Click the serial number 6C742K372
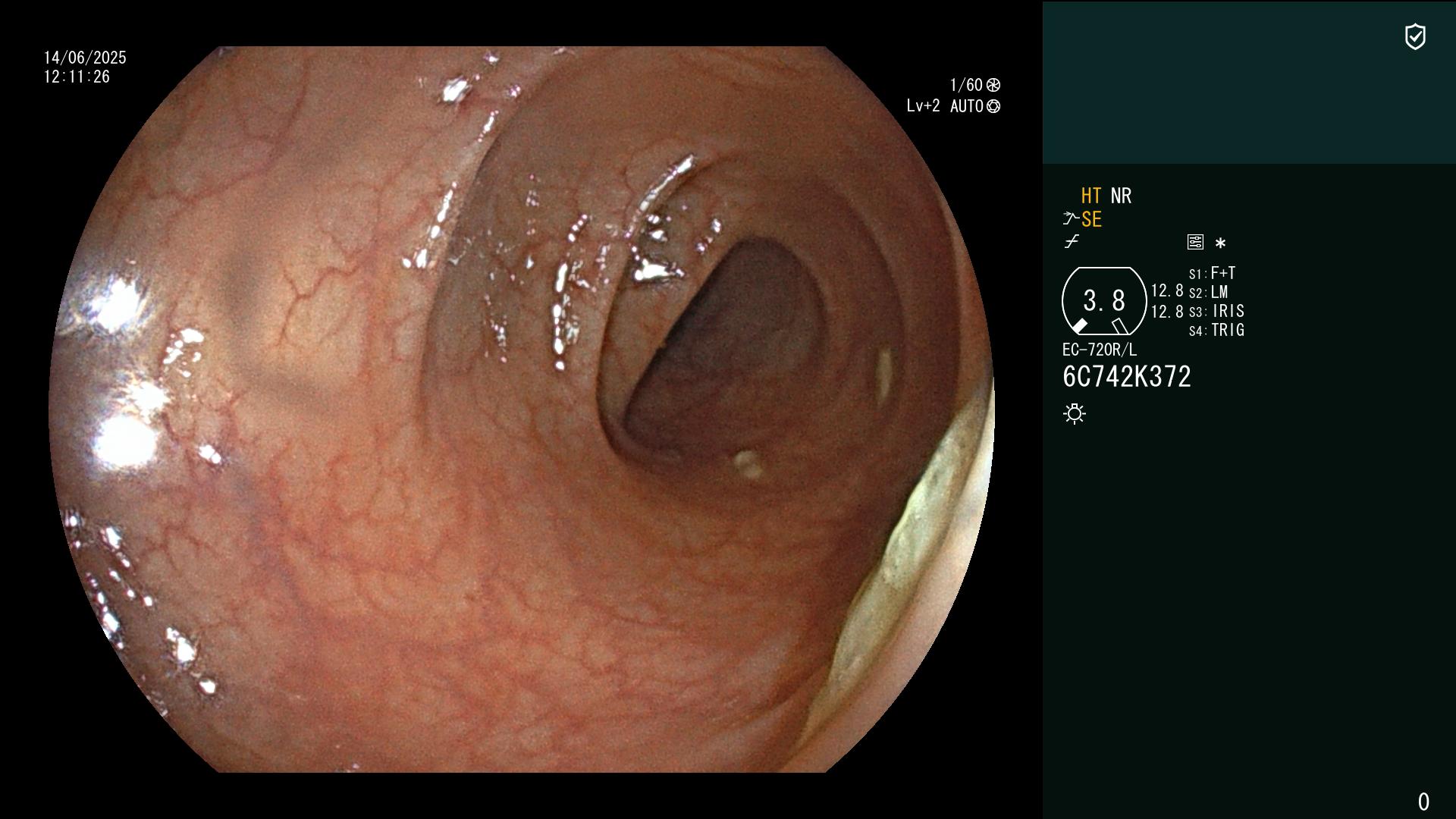The height and width of the screenshot is (819, 1456). point(1127,377)
